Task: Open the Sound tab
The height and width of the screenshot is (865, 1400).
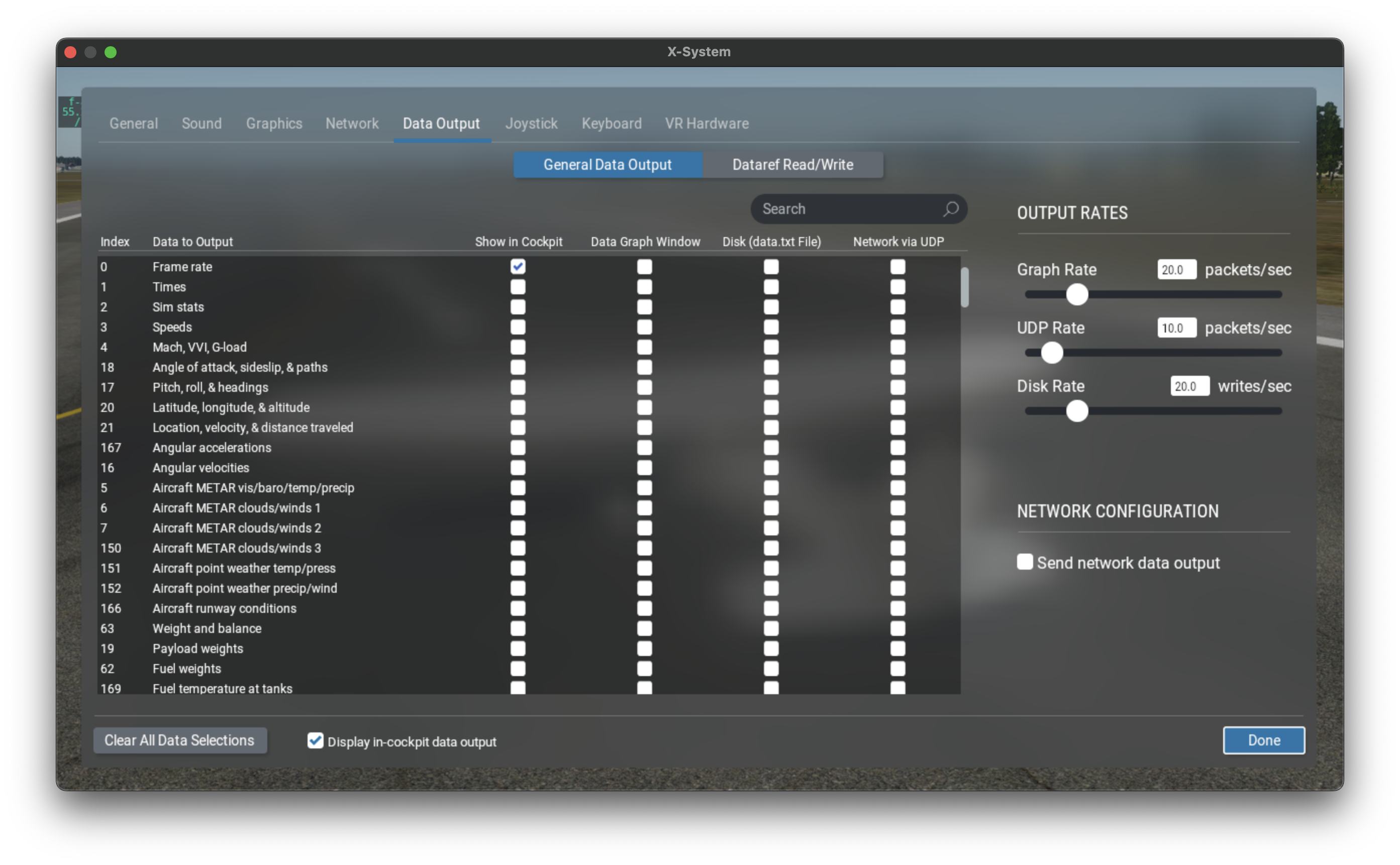Action: pos(202,124)
